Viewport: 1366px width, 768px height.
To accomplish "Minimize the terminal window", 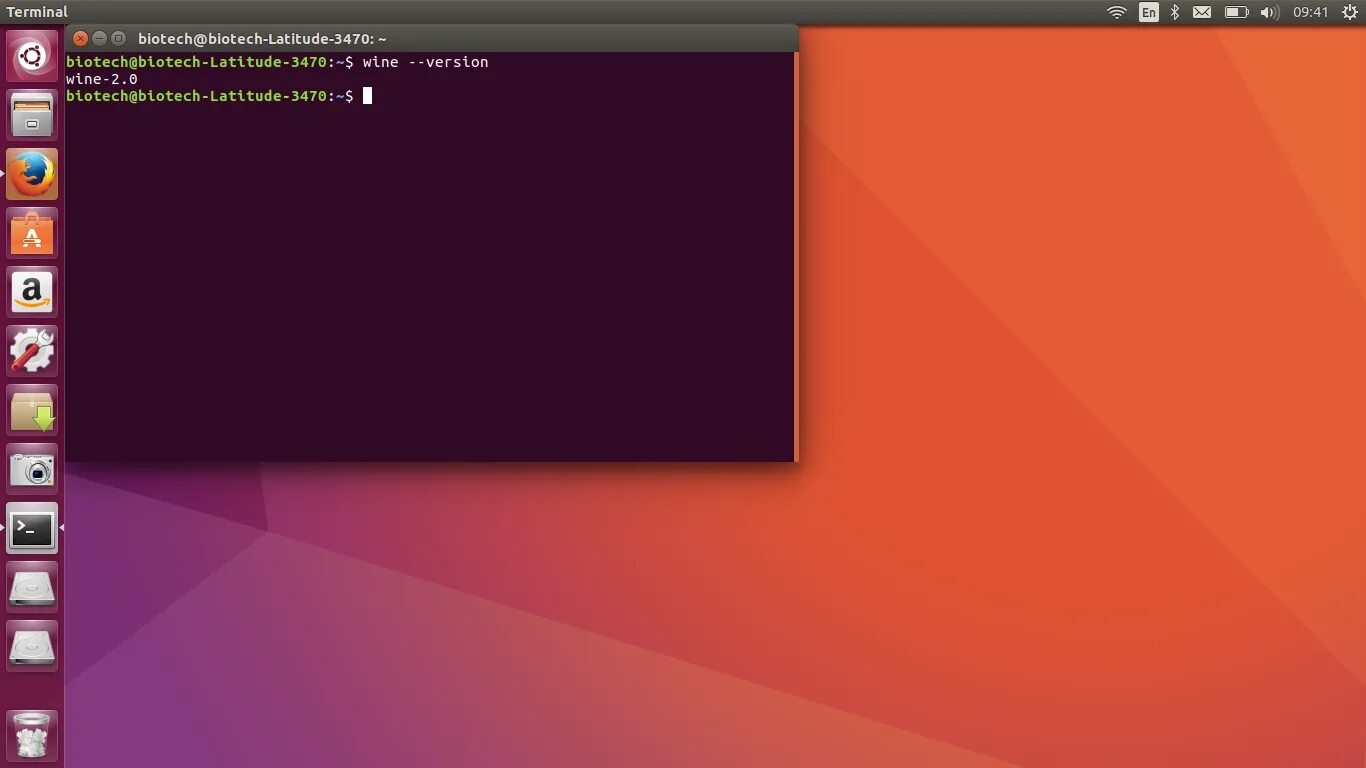I will (x=100, y=39).
